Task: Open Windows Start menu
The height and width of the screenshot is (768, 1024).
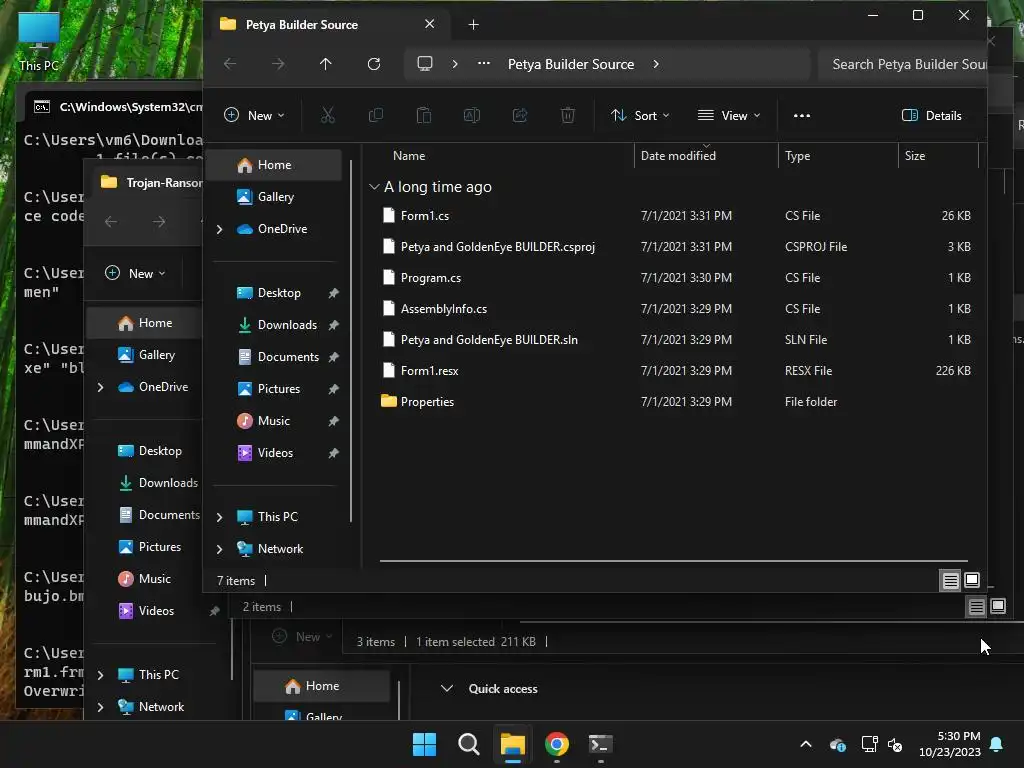Action: [424, 744]
